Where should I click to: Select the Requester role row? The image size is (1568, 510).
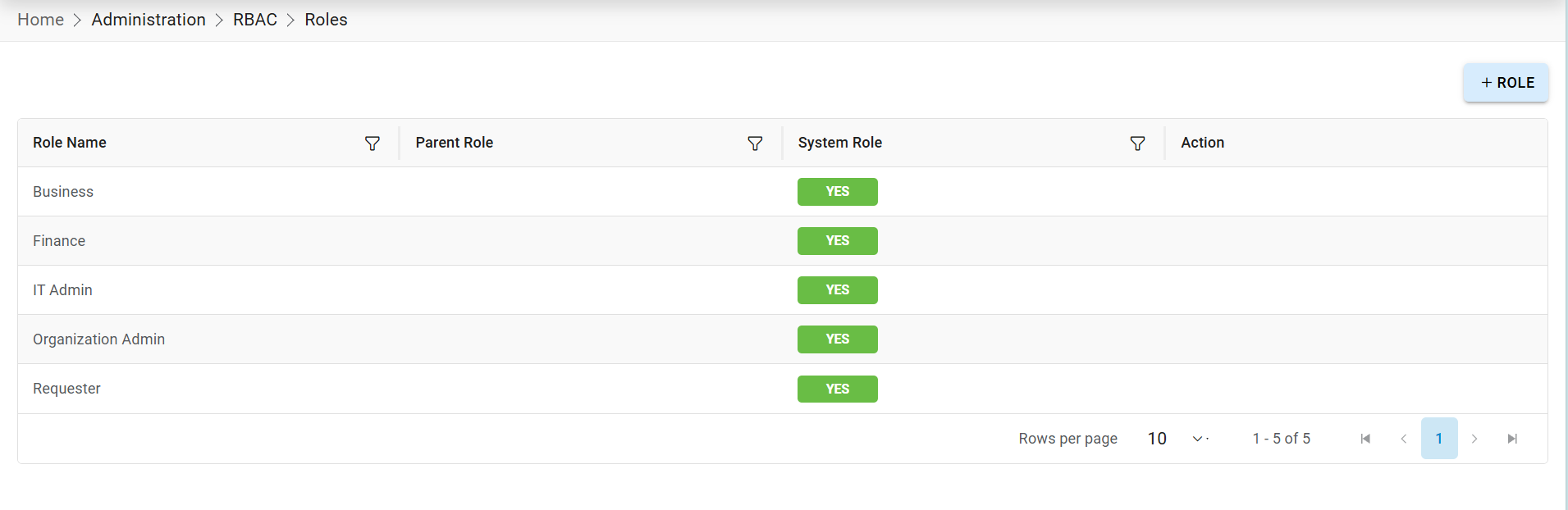(x=66, y=389)
